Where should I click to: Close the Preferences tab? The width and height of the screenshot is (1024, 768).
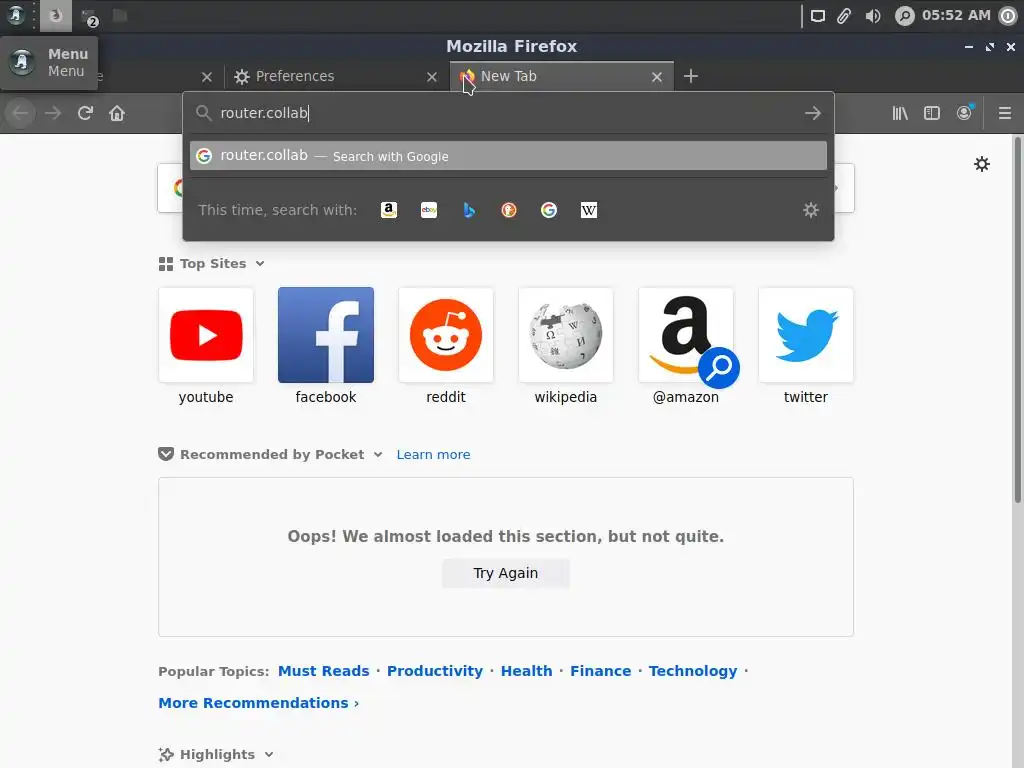tap(432, 77)
